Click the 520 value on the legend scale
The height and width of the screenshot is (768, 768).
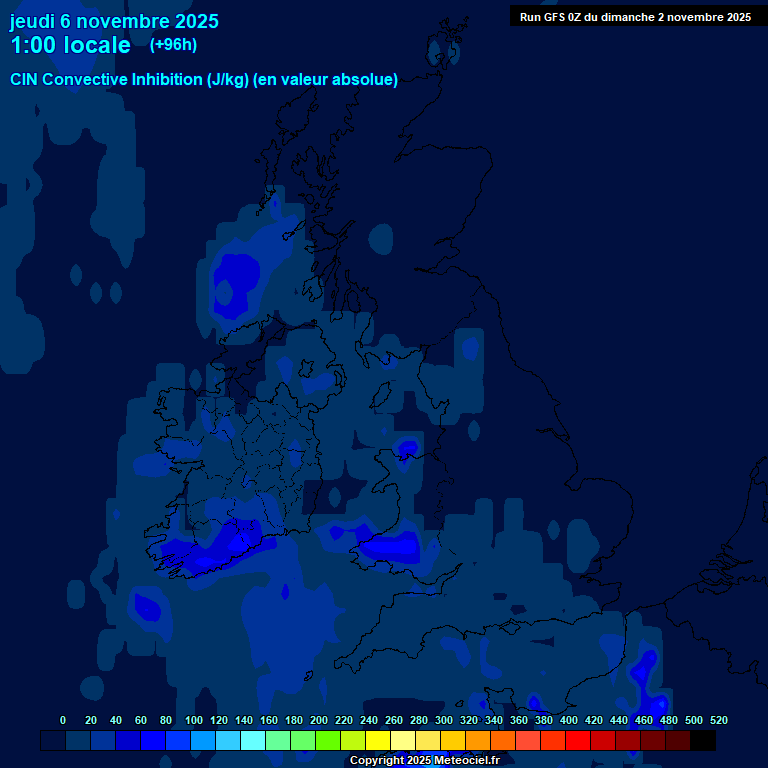(x=718, y=720)
